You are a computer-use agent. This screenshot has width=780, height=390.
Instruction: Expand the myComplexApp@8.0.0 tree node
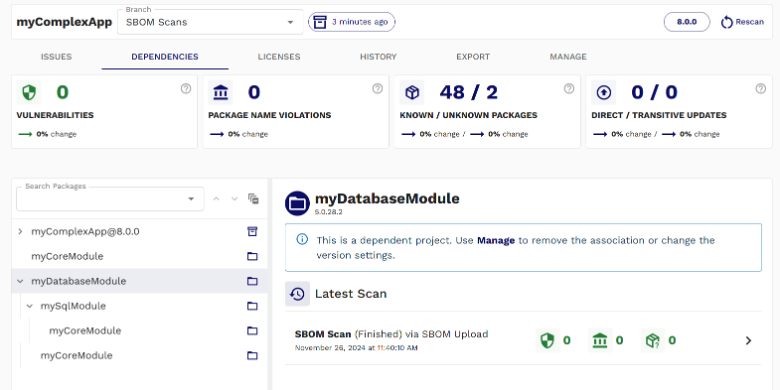point(20,231)
